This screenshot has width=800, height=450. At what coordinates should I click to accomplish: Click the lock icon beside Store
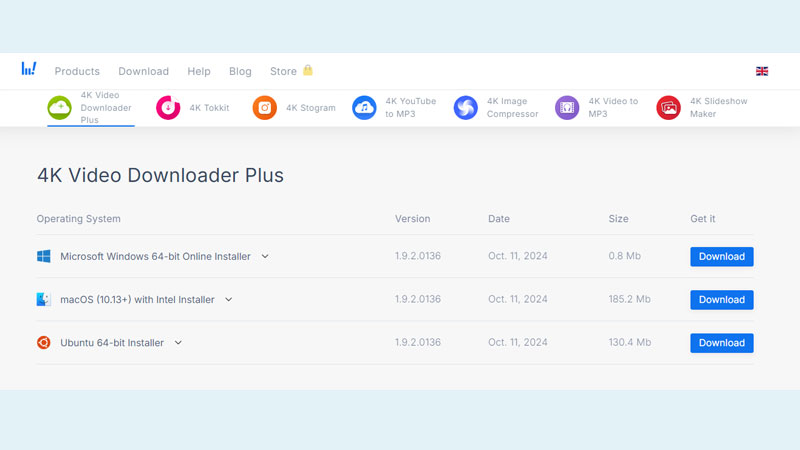[x=308, y=70]
